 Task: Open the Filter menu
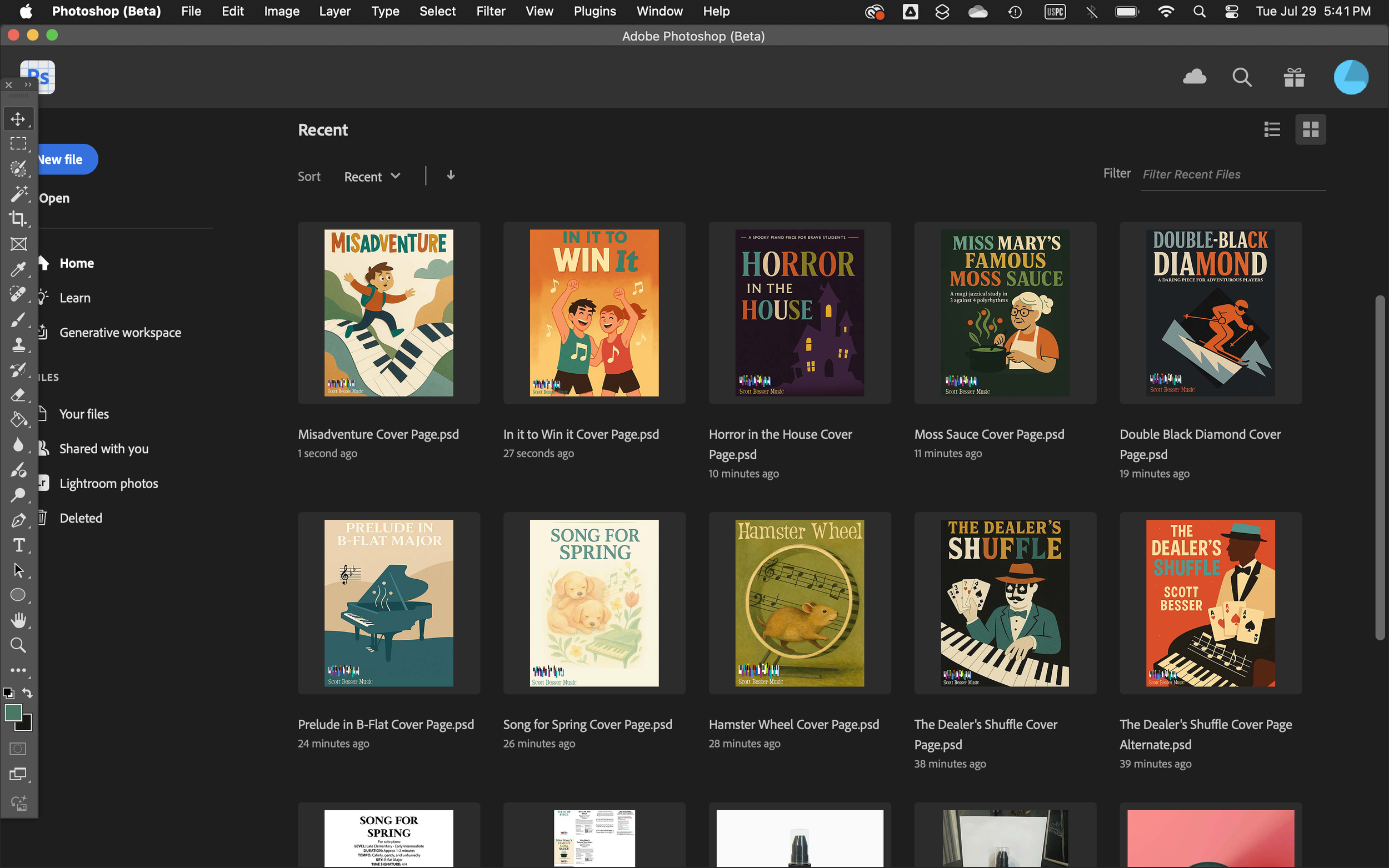pos(491,11)
